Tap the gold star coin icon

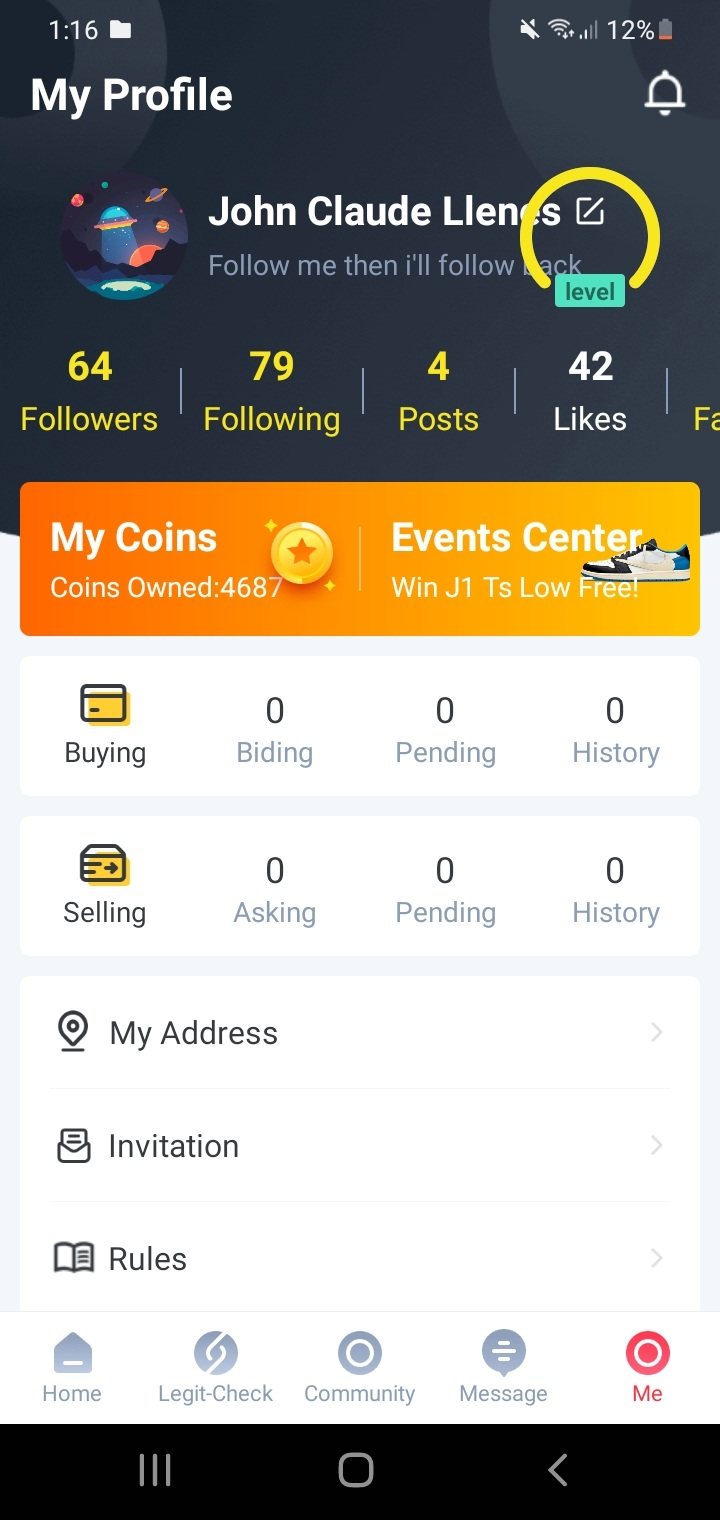[302, 552]
